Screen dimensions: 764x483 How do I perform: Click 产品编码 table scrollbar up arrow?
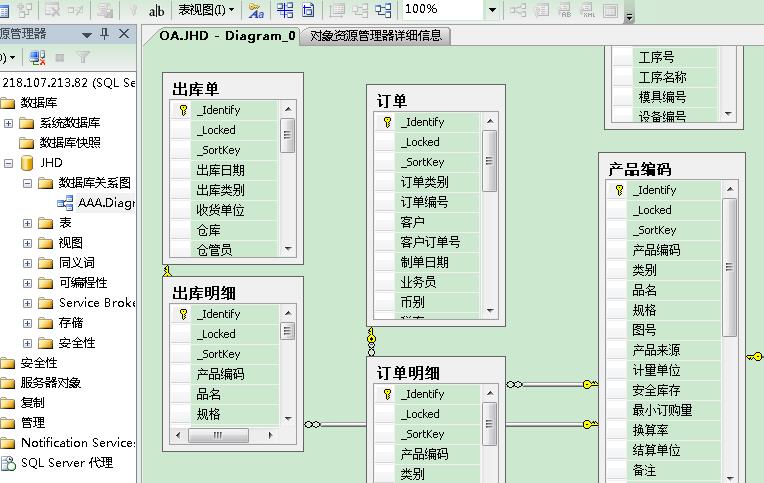tap(729, 189)
